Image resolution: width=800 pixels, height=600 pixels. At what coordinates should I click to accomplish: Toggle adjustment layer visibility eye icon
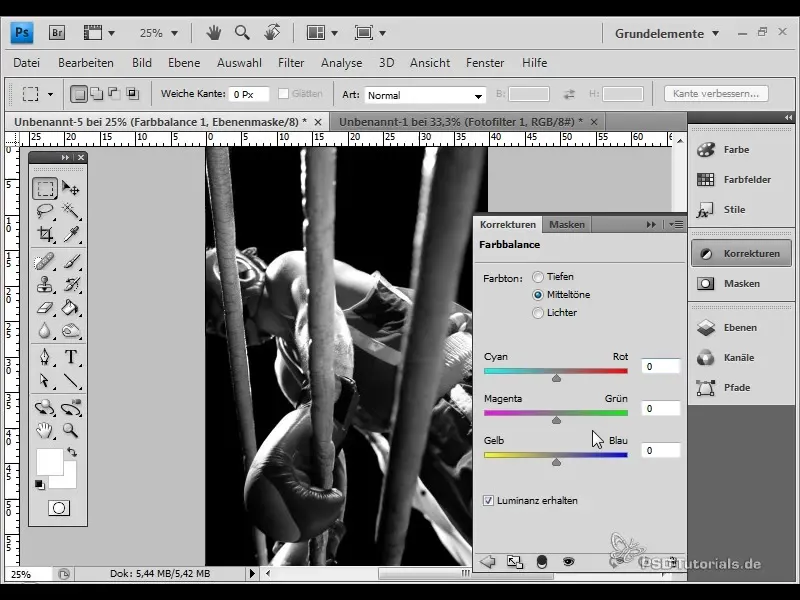click(568, 562)
